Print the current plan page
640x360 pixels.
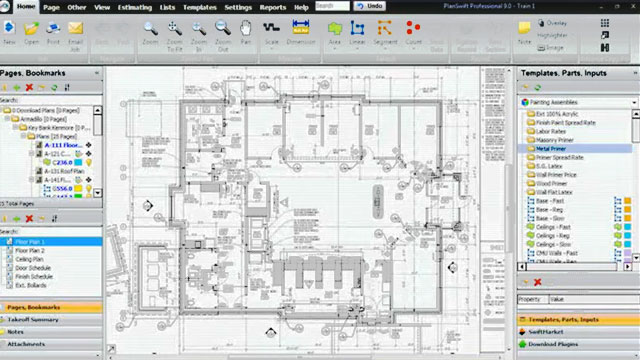click(53, 32)
